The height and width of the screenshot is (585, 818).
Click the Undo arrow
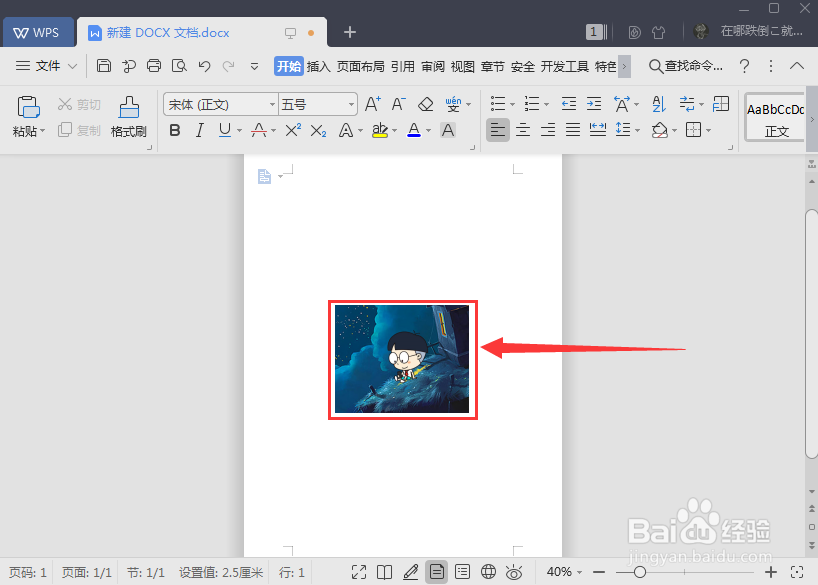(204, 66)
